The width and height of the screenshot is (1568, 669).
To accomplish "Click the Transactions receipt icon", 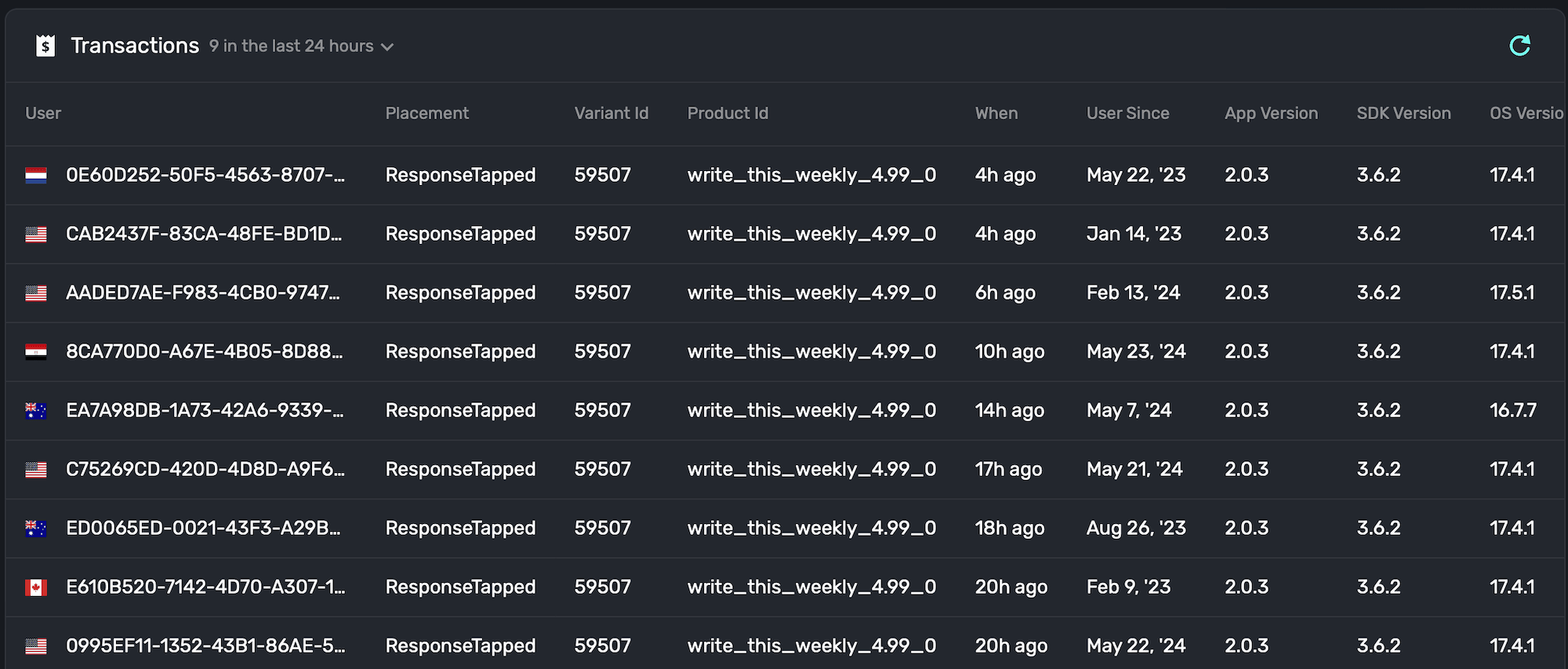I will pos(45,46).
